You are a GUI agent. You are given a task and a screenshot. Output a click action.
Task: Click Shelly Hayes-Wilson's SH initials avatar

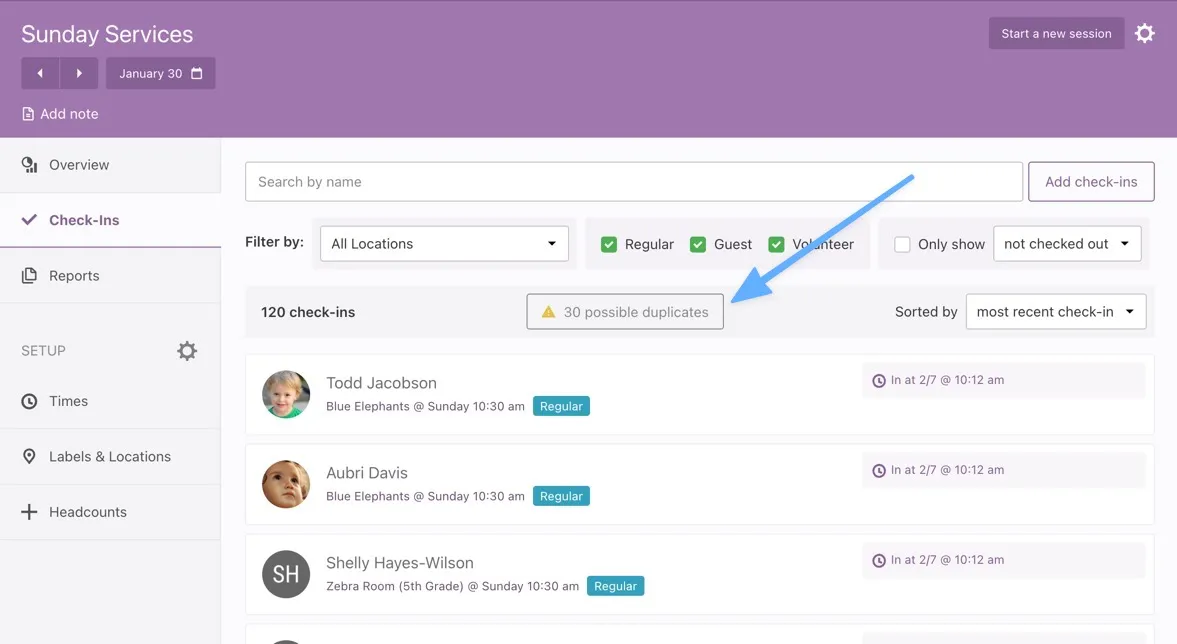coord(286,574)
